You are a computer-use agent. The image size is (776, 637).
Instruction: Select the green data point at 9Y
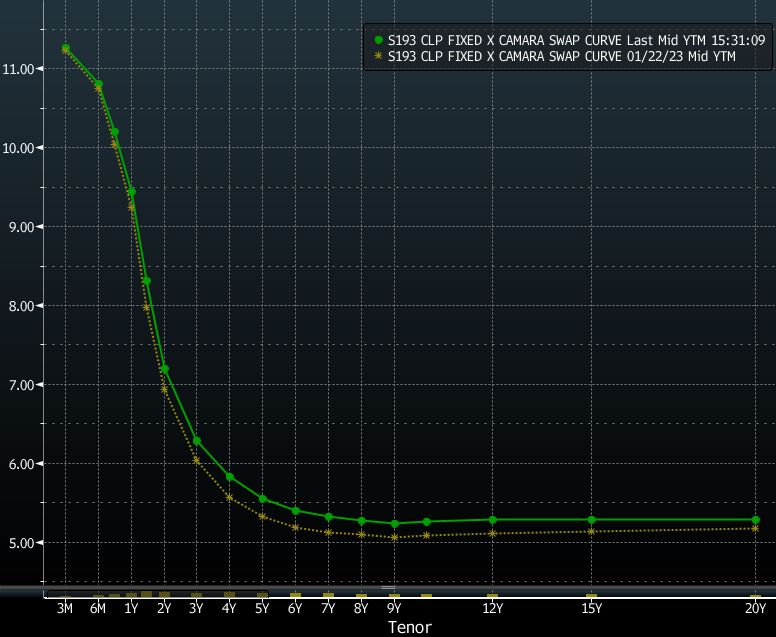pyautogui.click(x=394, y=524)
